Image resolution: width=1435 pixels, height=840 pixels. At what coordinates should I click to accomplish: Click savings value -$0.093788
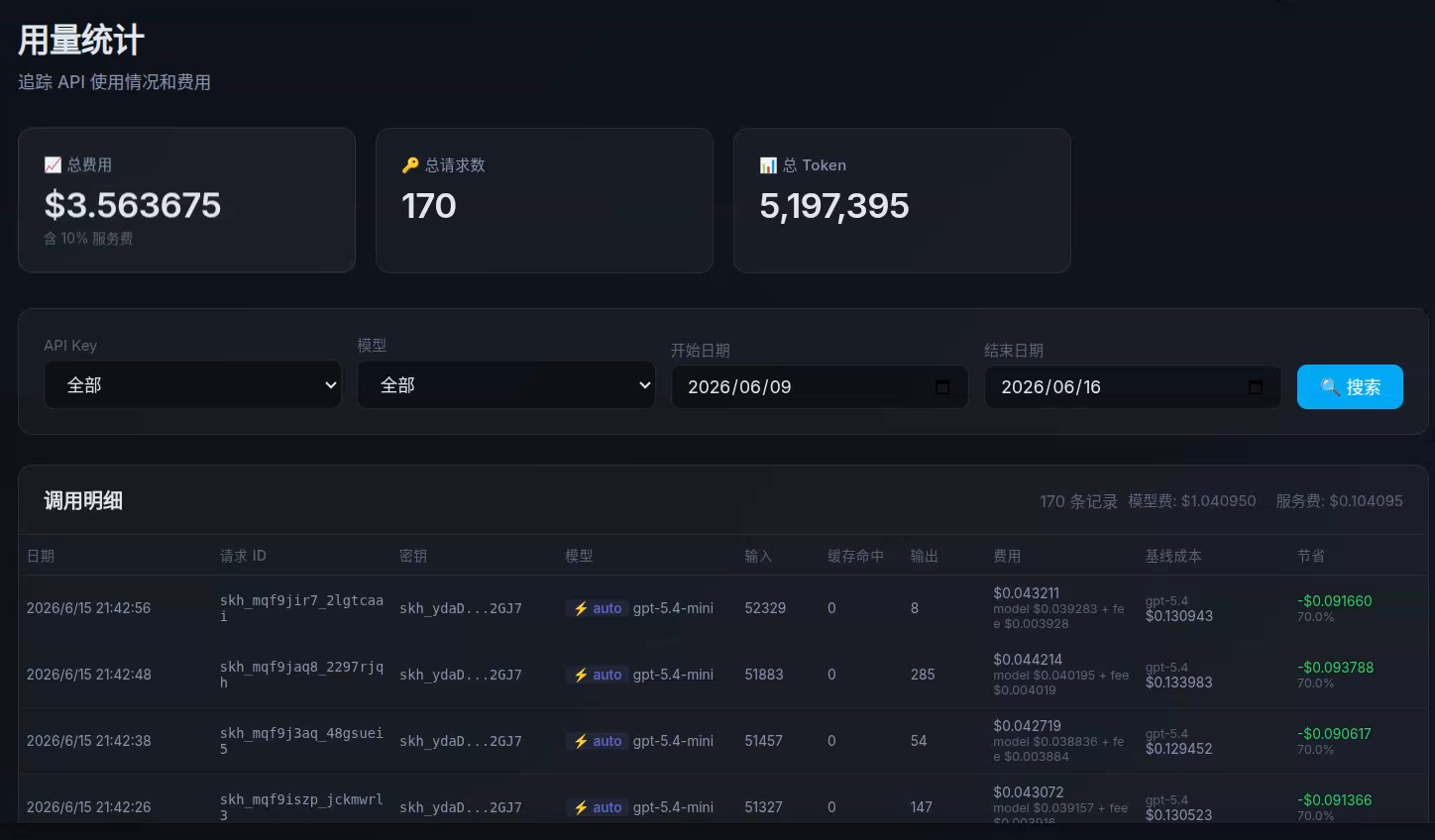pyautogui.click(x=1336, y=668)
